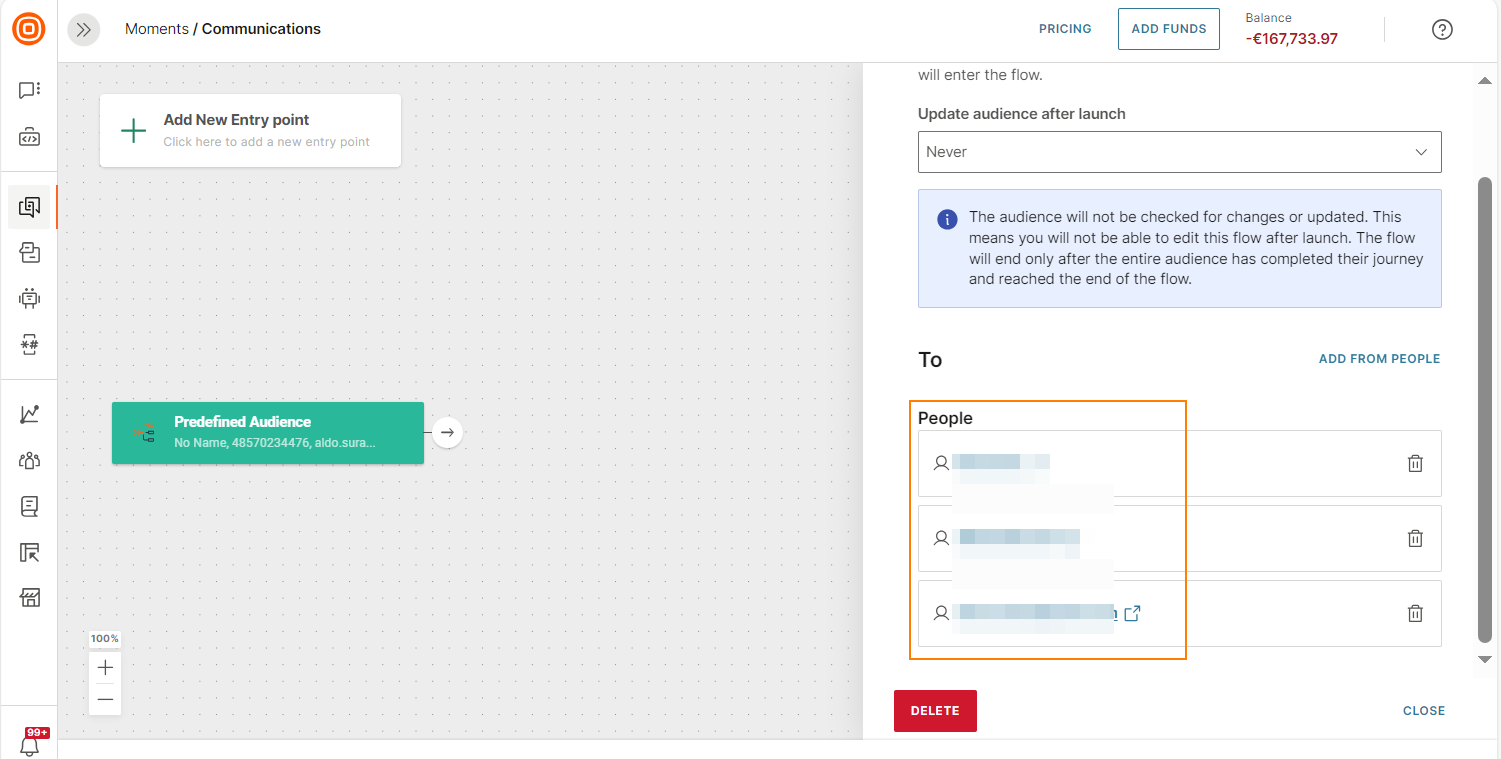Expand the sidebar with double-chevron button

tap(84, 30)
